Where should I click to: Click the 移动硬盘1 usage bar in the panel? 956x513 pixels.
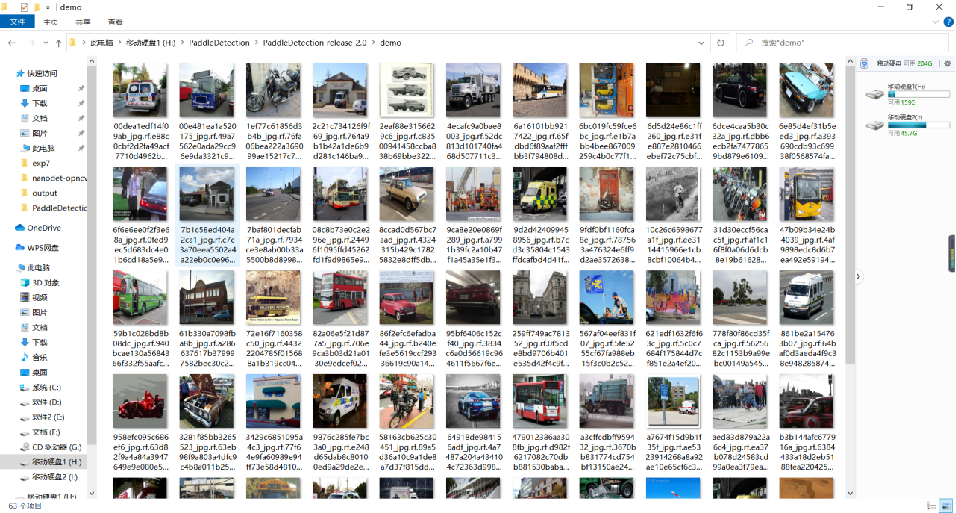[919, 95]
